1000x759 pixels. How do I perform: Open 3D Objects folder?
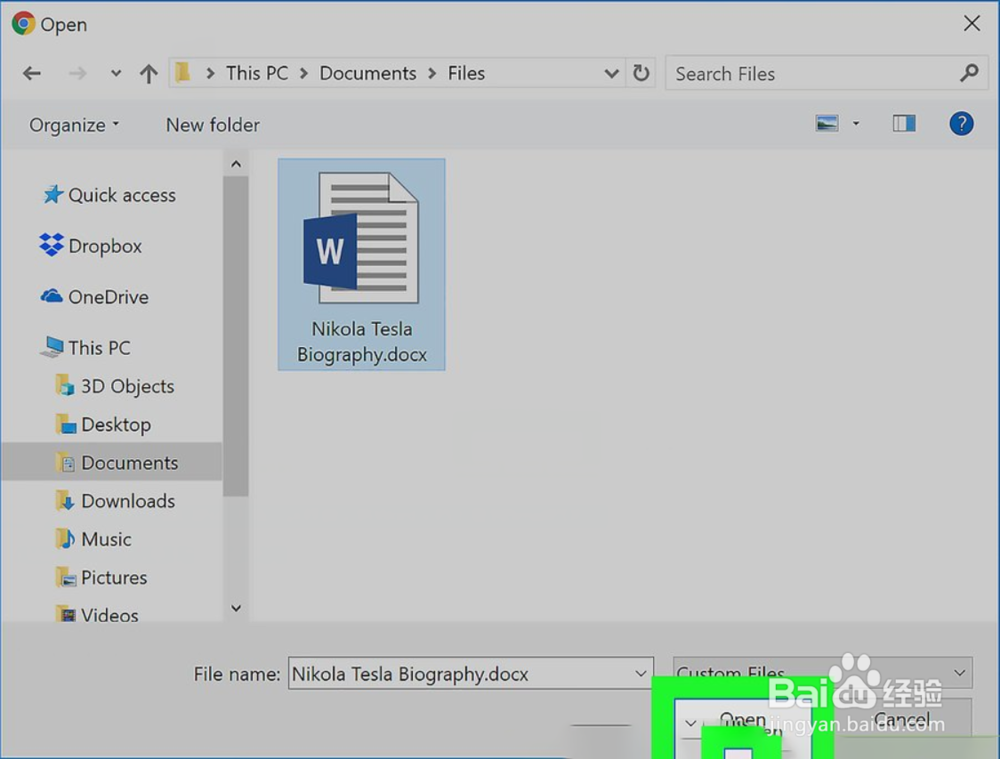pos(115,386)
